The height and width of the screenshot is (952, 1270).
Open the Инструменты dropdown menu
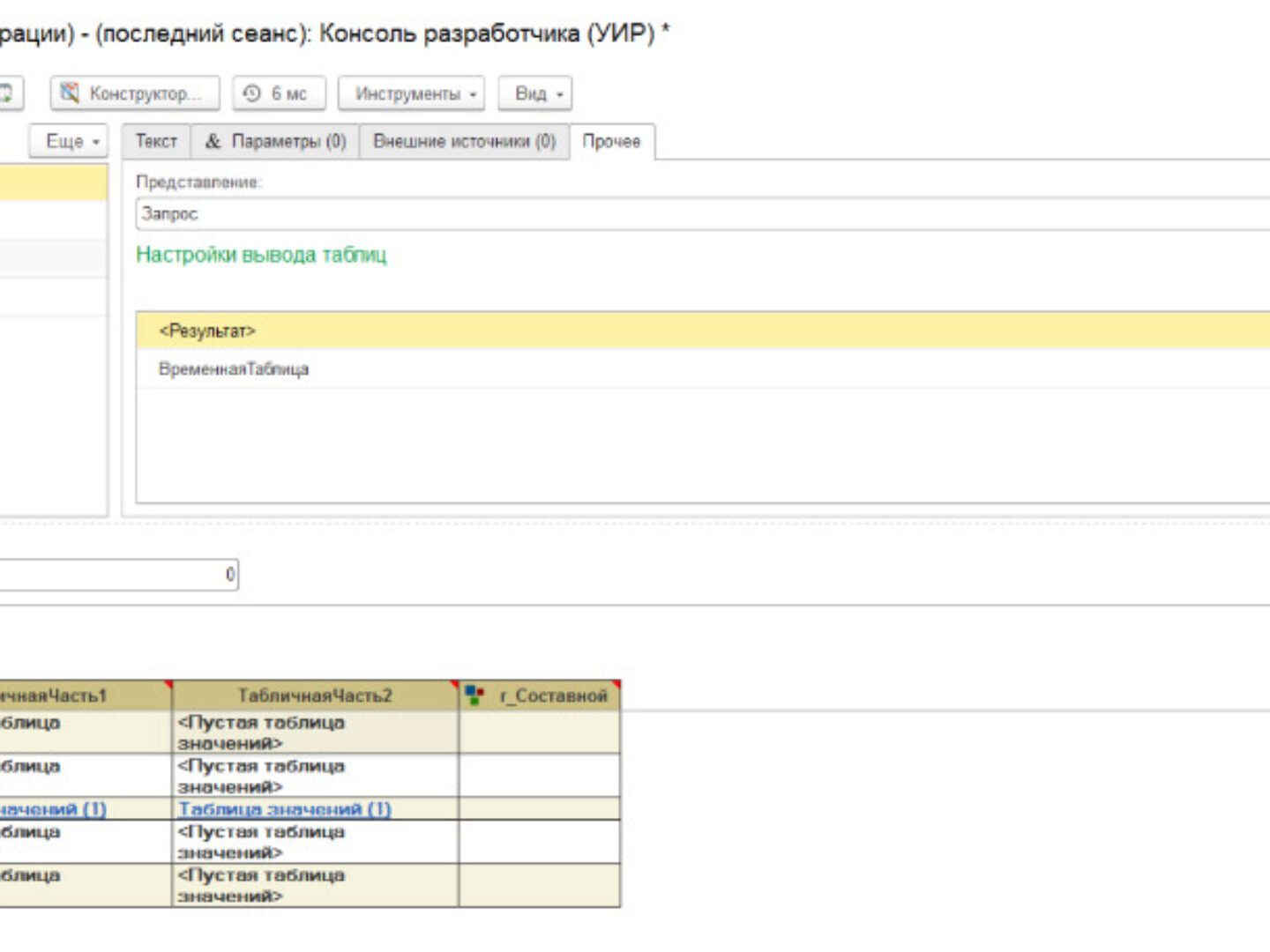coord(411,93)
